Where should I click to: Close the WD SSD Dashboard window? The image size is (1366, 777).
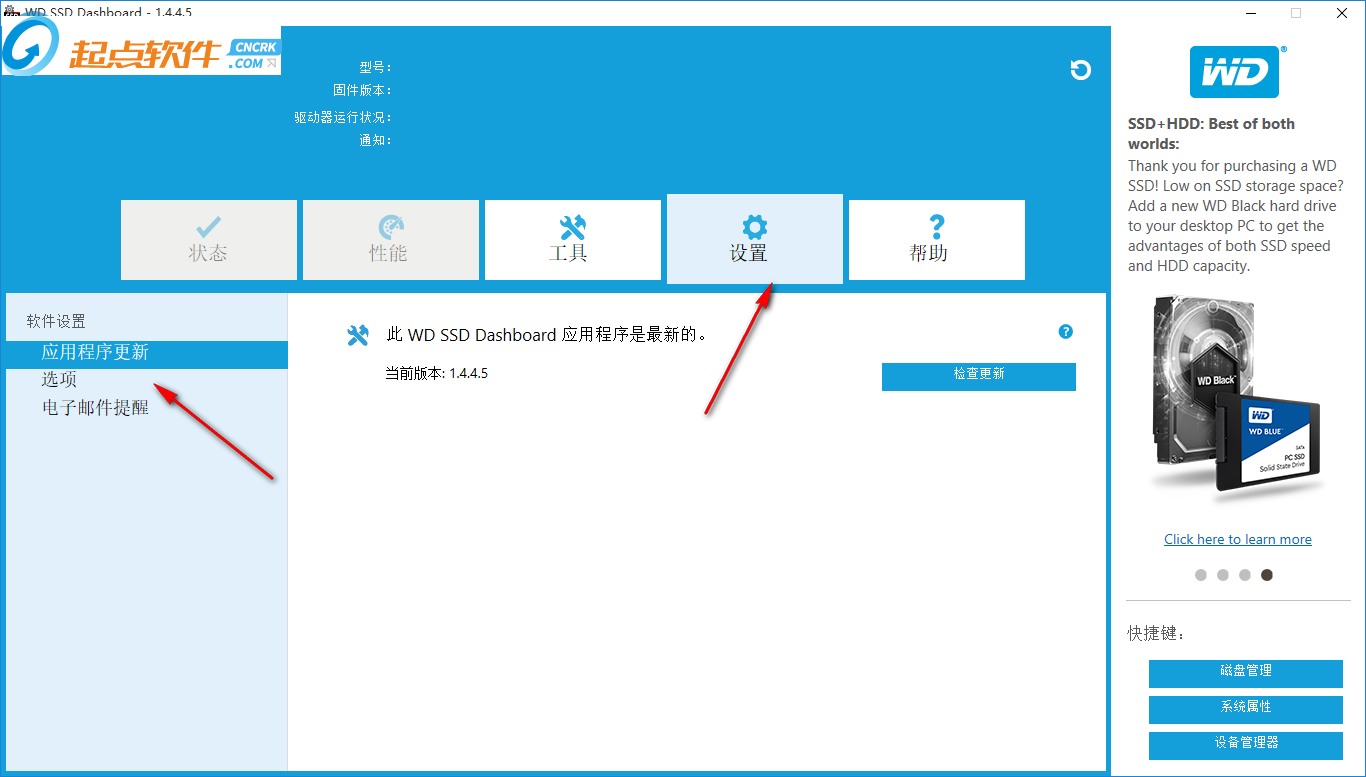(x=1342, y=13)
